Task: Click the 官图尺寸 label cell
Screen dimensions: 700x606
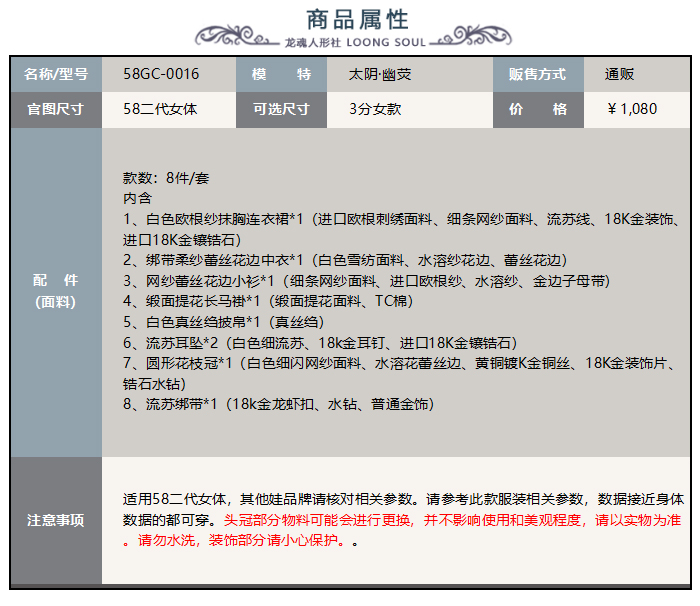Action: [x=56, y=109]
